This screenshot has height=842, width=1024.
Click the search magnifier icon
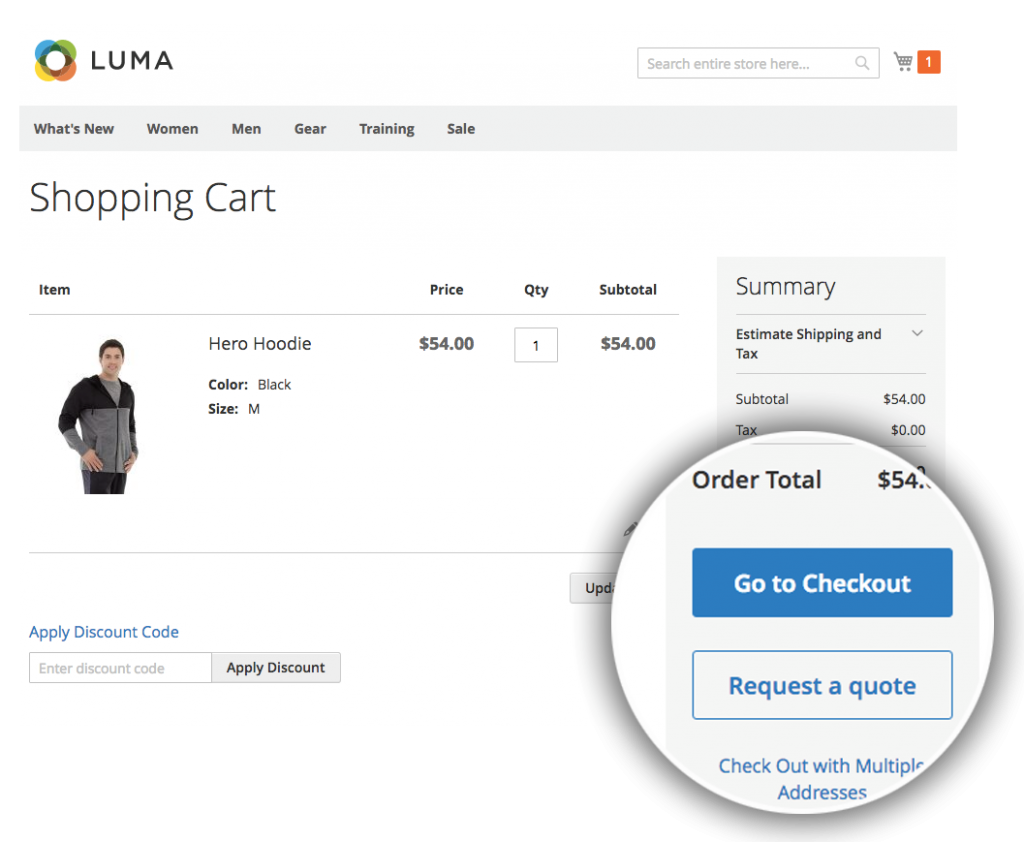[862, 64]
